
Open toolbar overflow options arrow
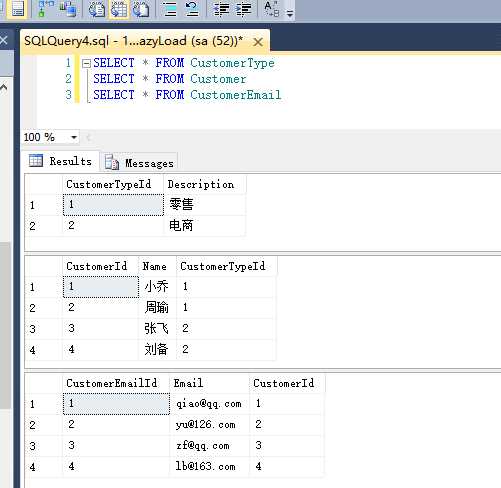pyautogui.click(x=290, y=13)
